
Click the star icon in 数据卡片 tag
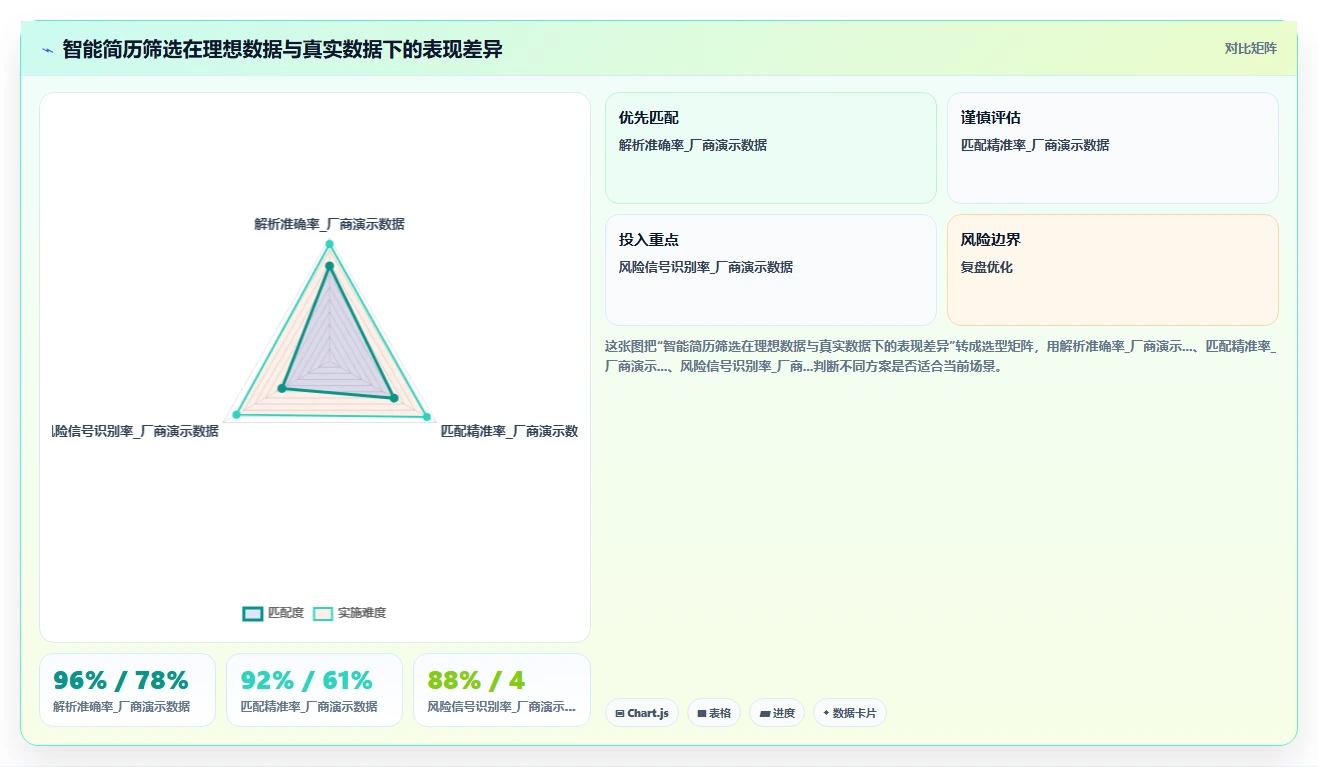coord(826,714)
